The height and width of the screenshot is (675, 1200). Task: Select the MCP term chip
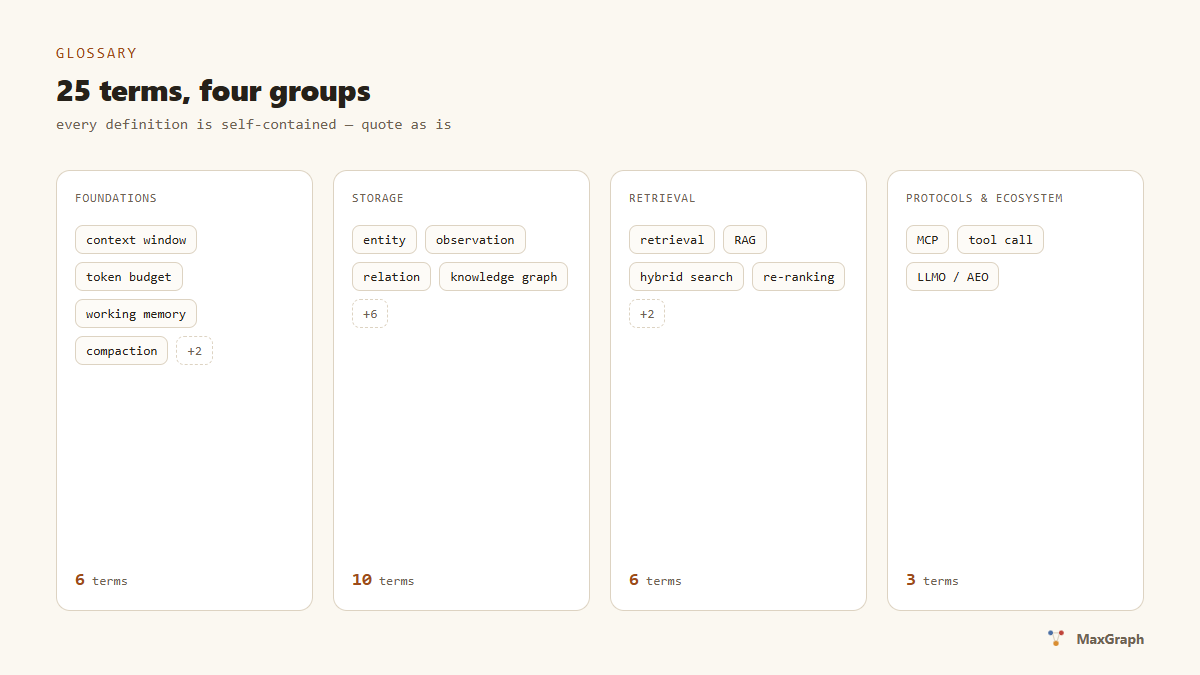tap(928, 240)
